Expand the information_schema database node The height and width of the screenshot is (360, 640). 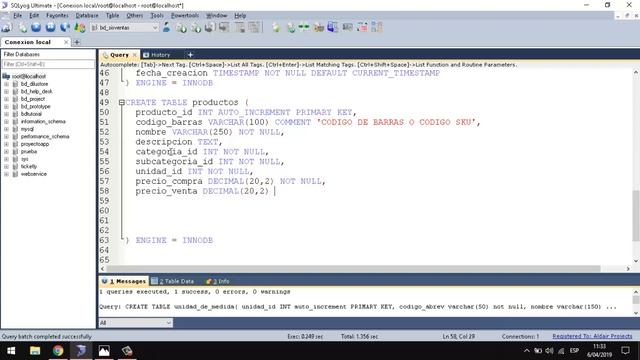(x=6, y=122)
